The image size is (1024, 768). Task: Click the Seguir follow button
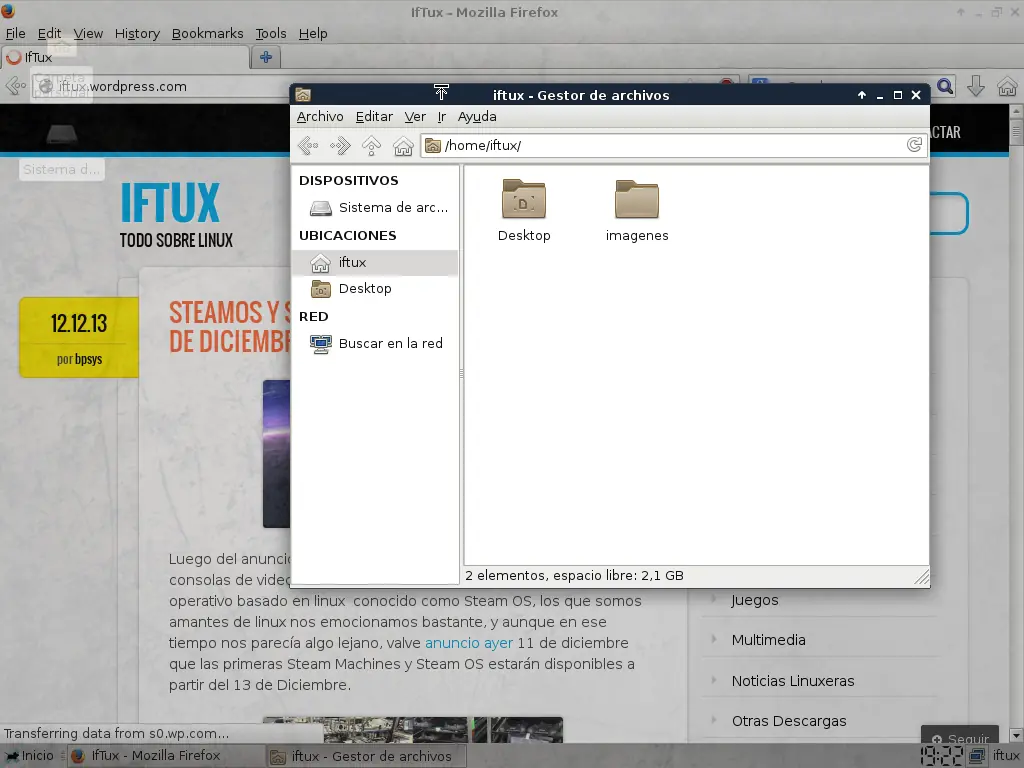(x=960, y=735)
